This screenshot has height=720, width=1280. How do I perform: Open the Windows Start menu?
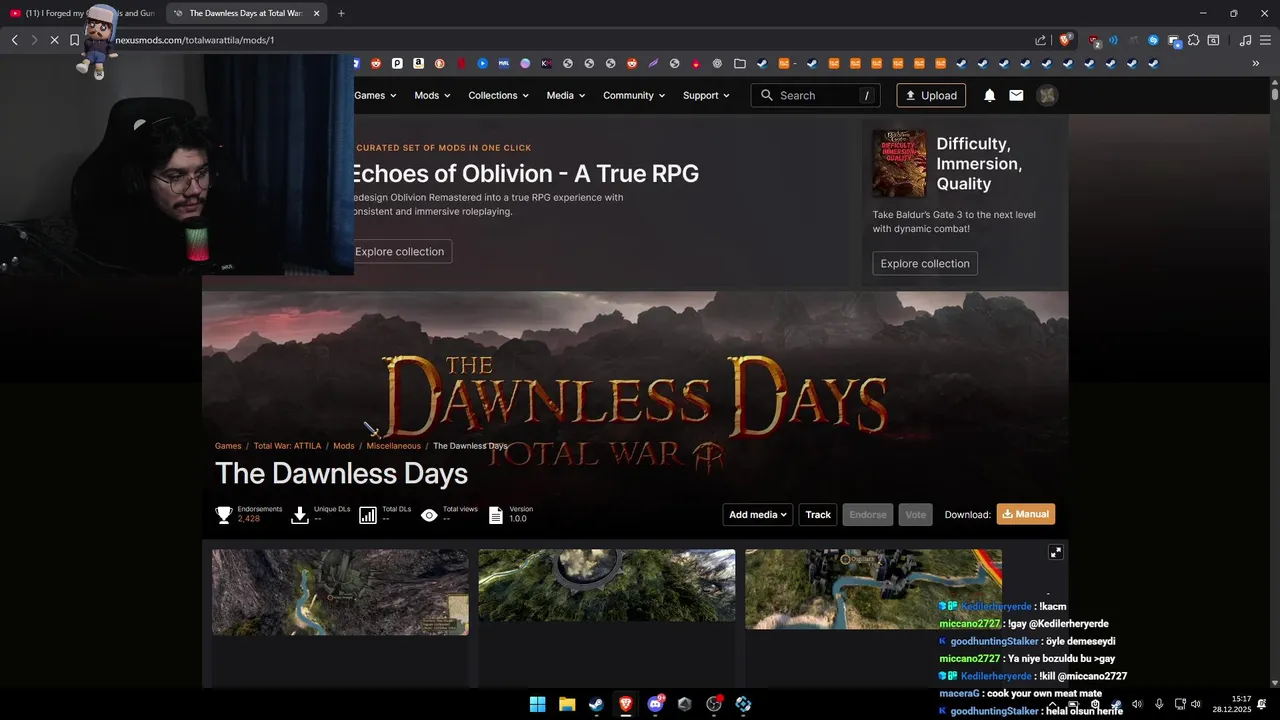[537, 704]
